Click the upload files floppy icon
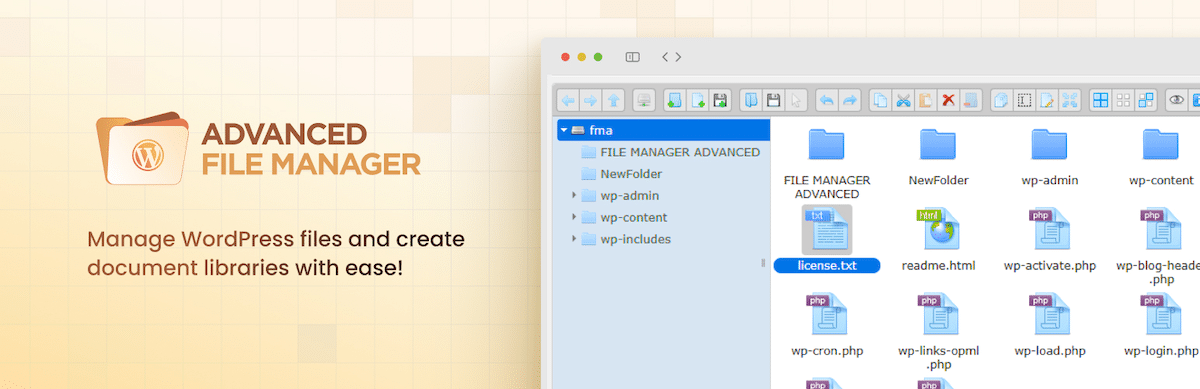Image resolution: width=1200 pixels, height=389 pixels. pos(720,100)
